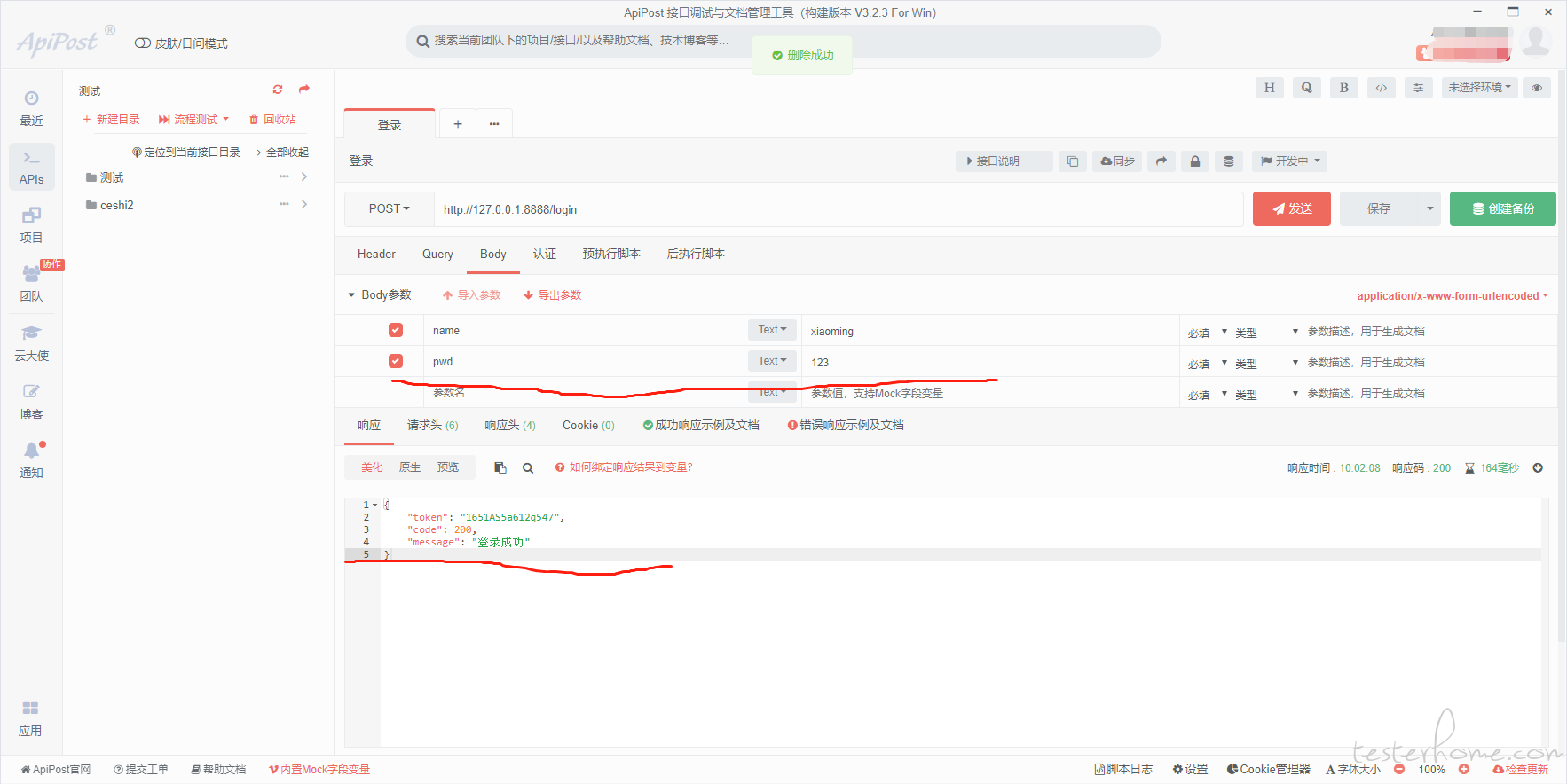This screenshot has height=784, width=1567.
Task: Click the download icon next to response time
Action: click(1538, 468)
